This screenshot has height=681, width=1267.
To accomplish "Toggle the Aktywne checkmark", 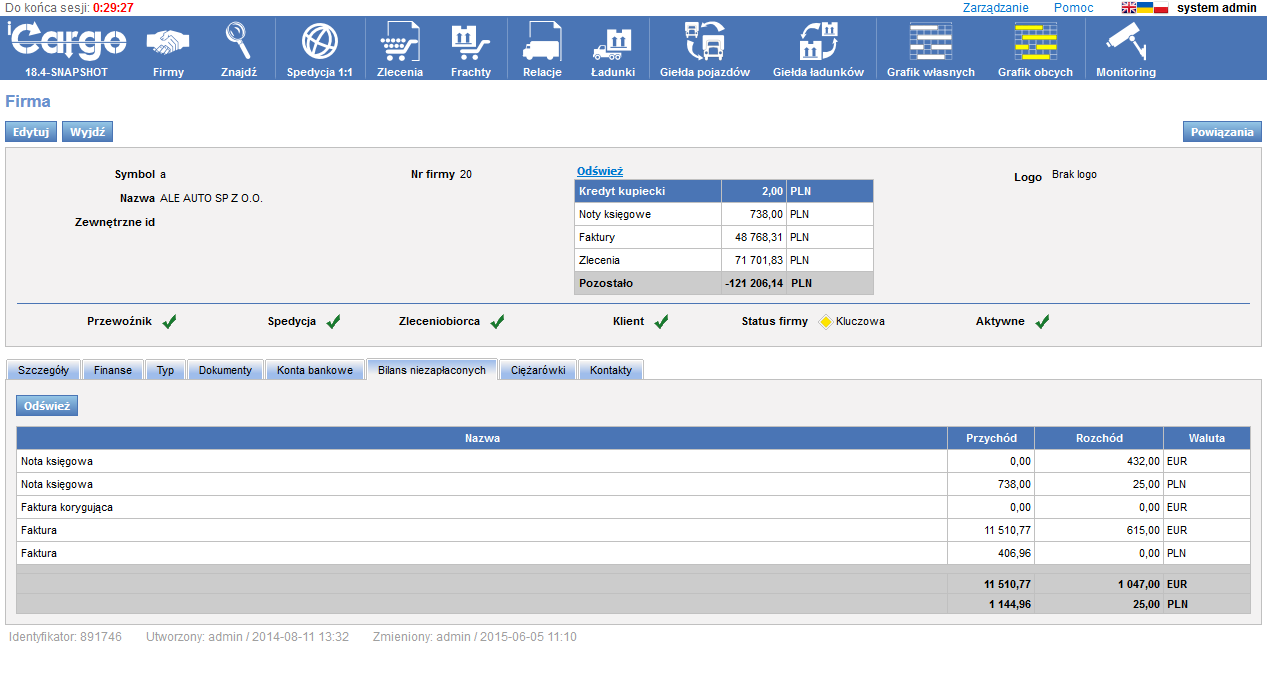I will 1042,322.
